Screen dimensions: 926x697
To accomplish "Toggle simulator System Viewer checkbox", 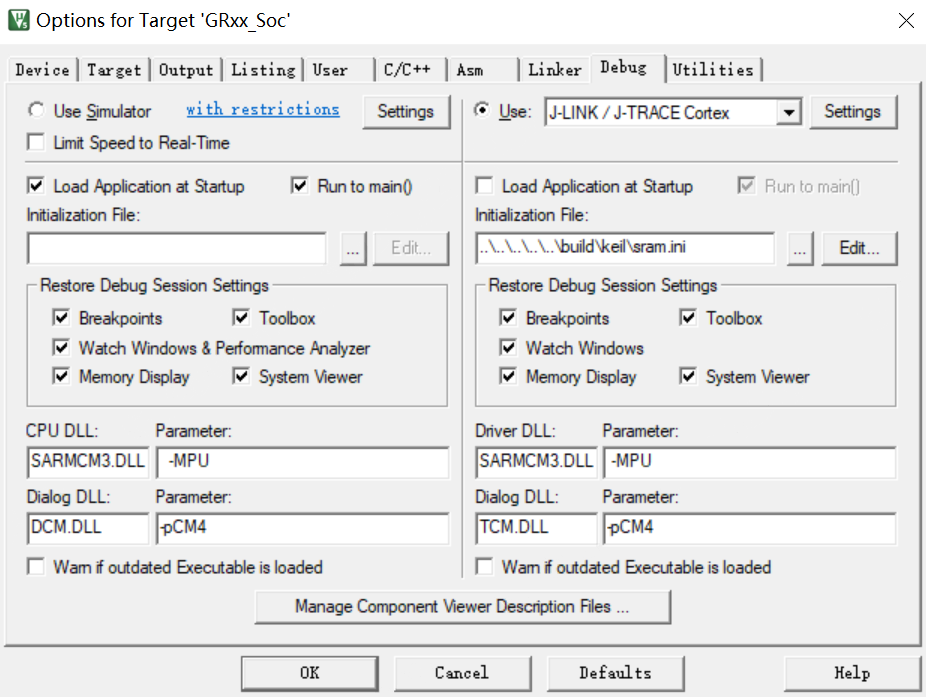I will click(241, 376).
